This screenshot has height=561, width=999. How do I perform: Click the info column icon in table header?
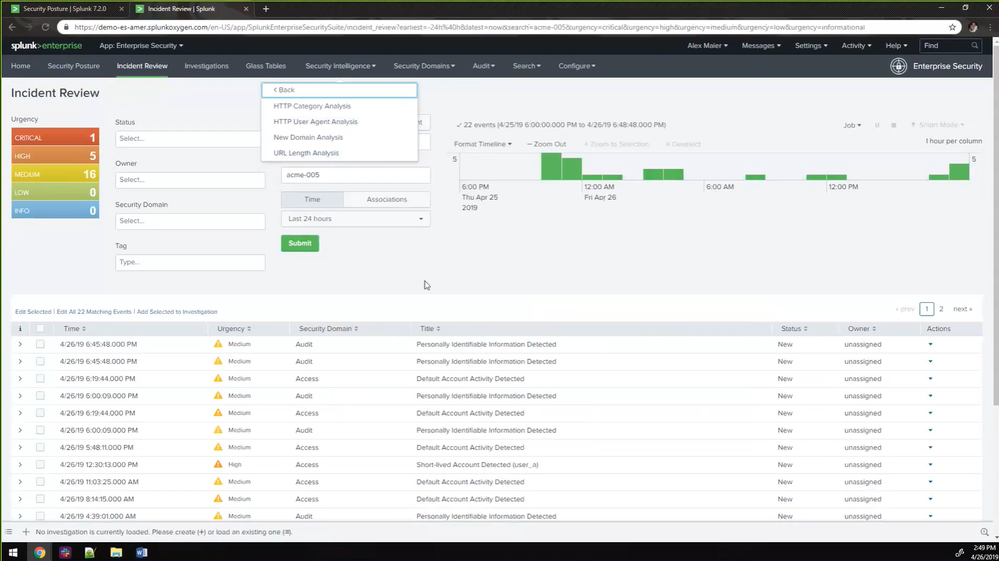point(20,329)
